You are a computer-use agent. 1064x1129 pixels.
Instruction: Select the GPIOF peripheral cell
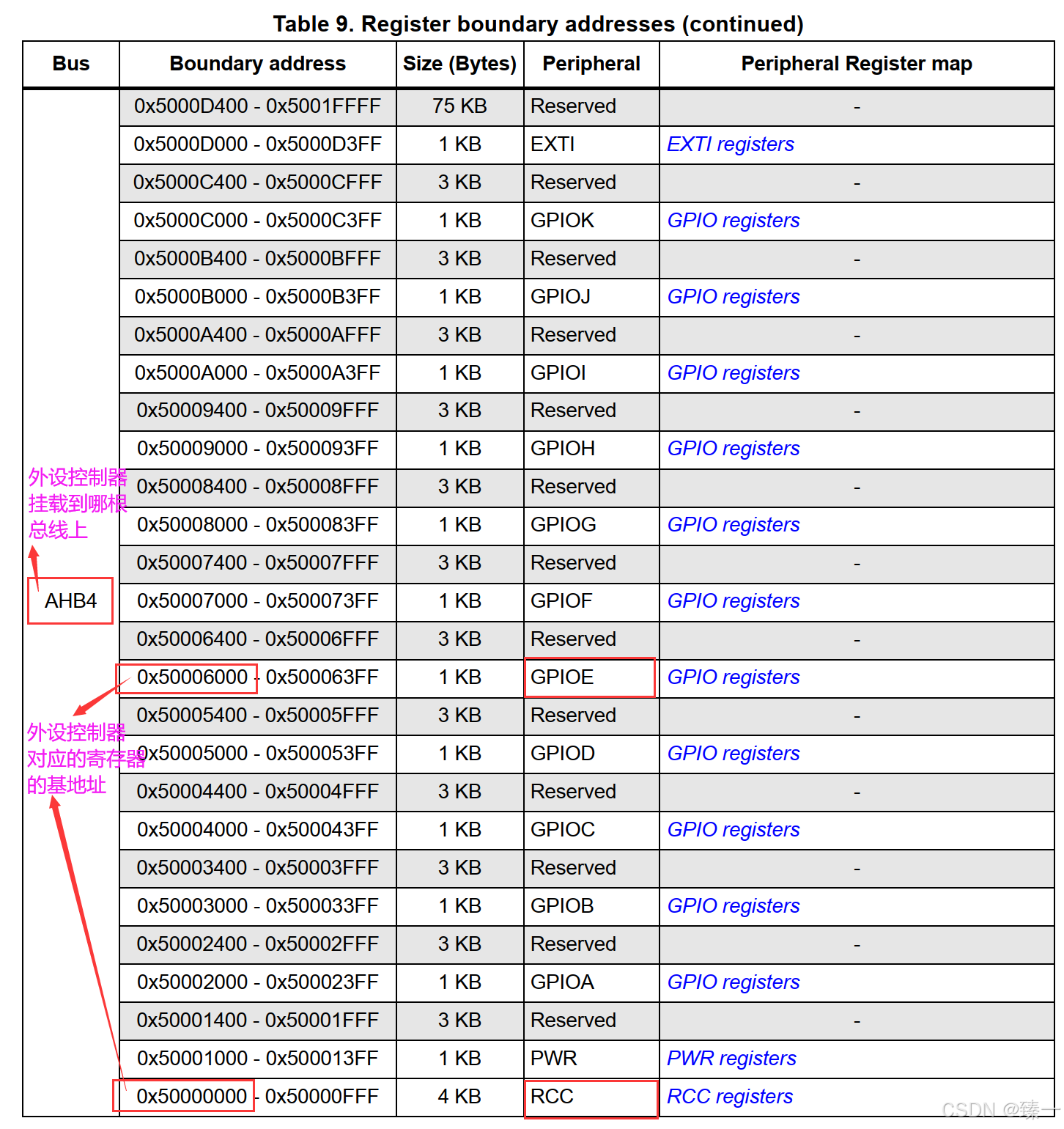(x=591, y=601)
